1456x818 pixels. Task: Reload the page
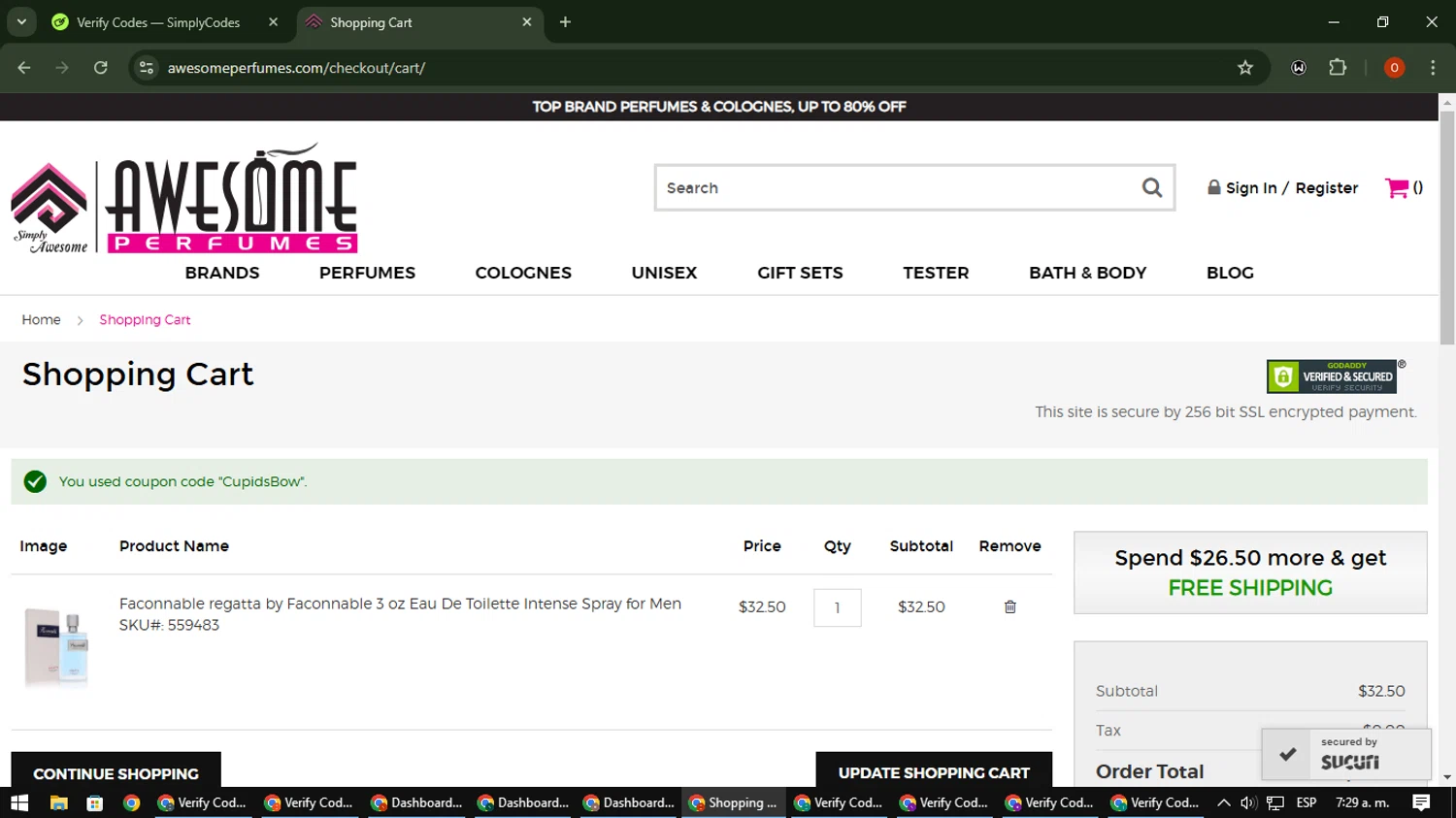click(101, 68)
